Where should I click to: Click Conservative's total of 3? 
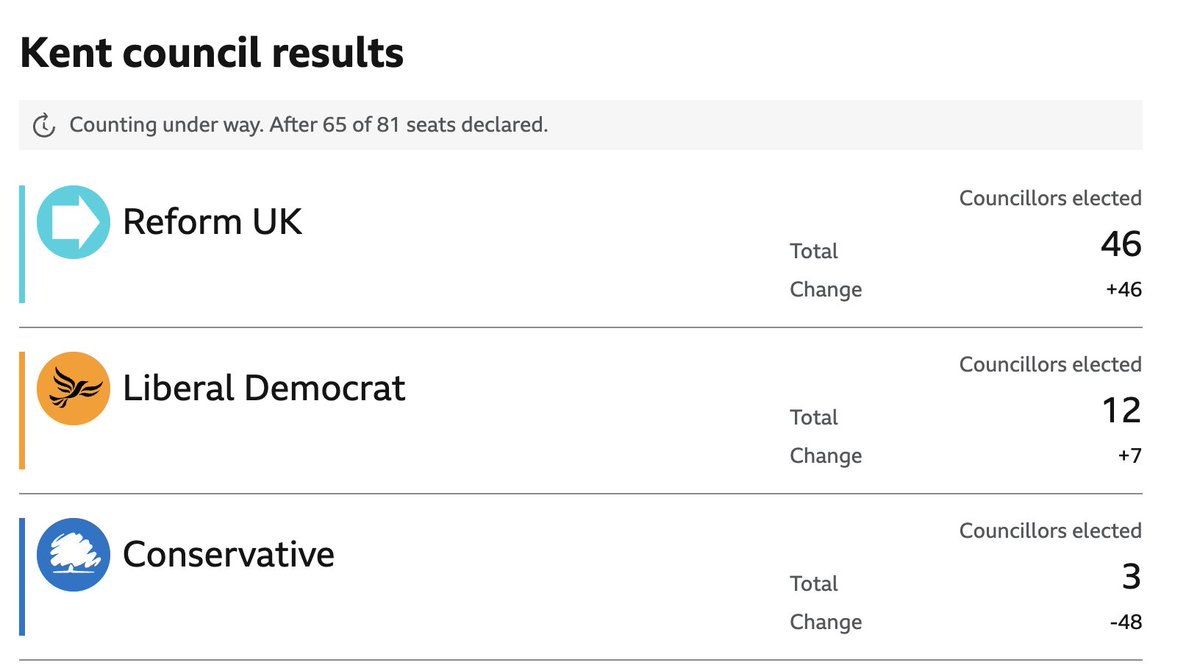pos(1131,577)
